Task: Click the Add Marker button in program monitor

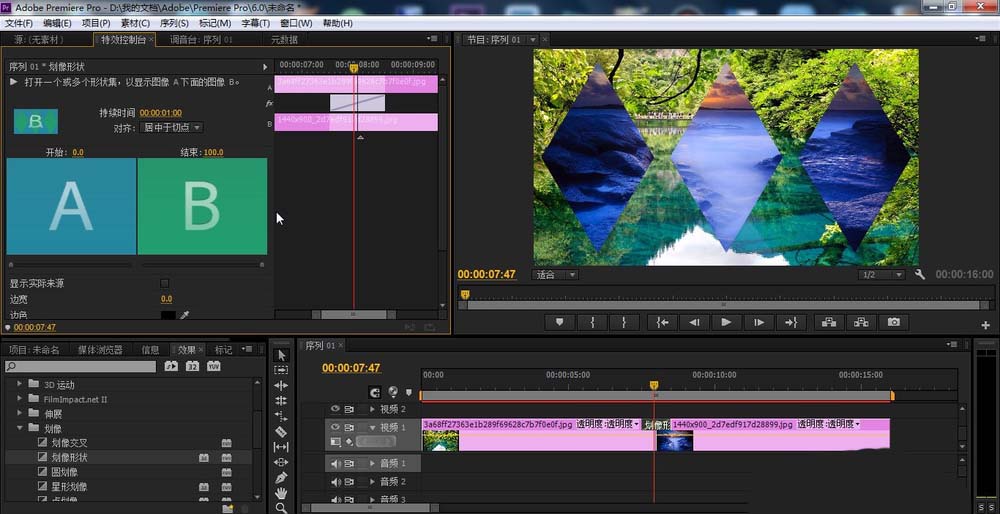Action: tap(559, 322)
